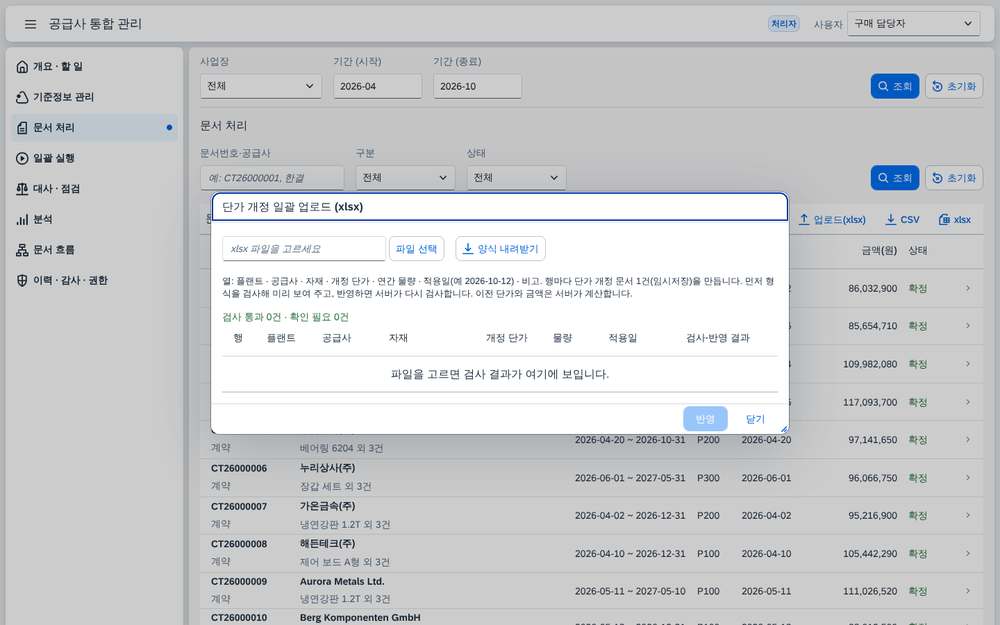
Task: Click the top 초기화 reset button
Action: tap(954, 86)
